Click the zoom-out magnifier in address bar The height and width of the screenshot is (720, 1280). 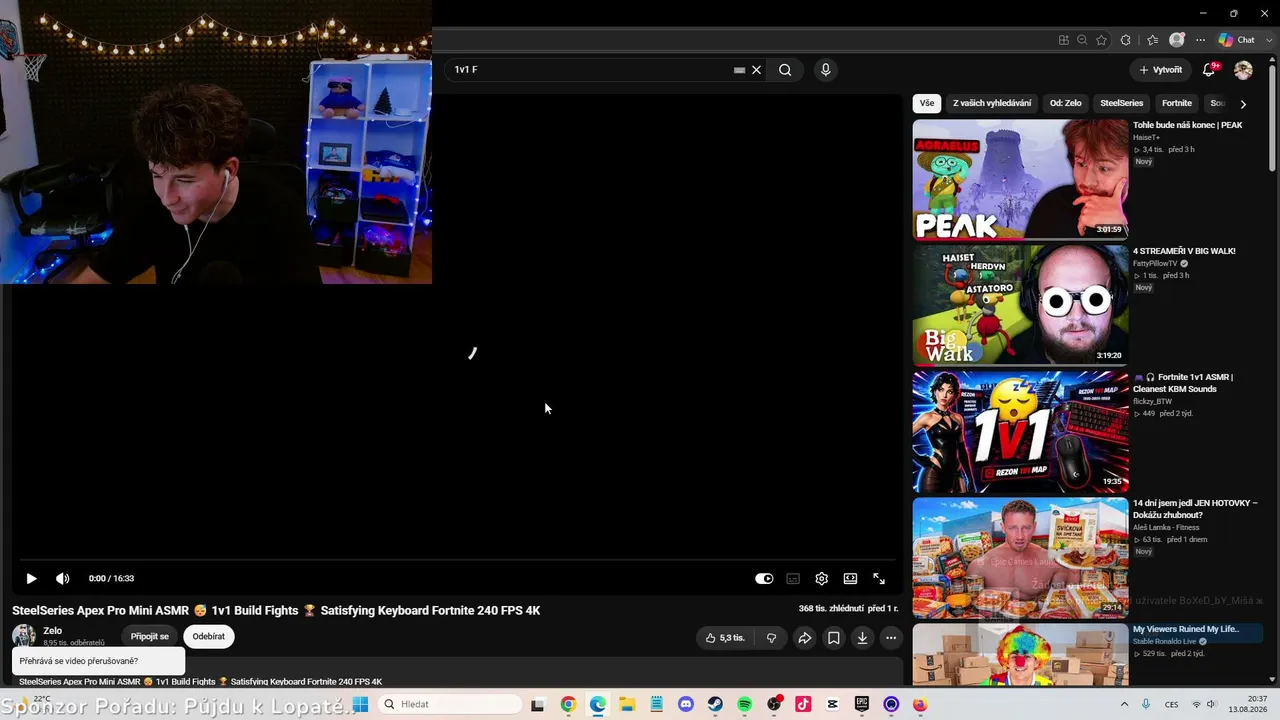click(1082, 40)
